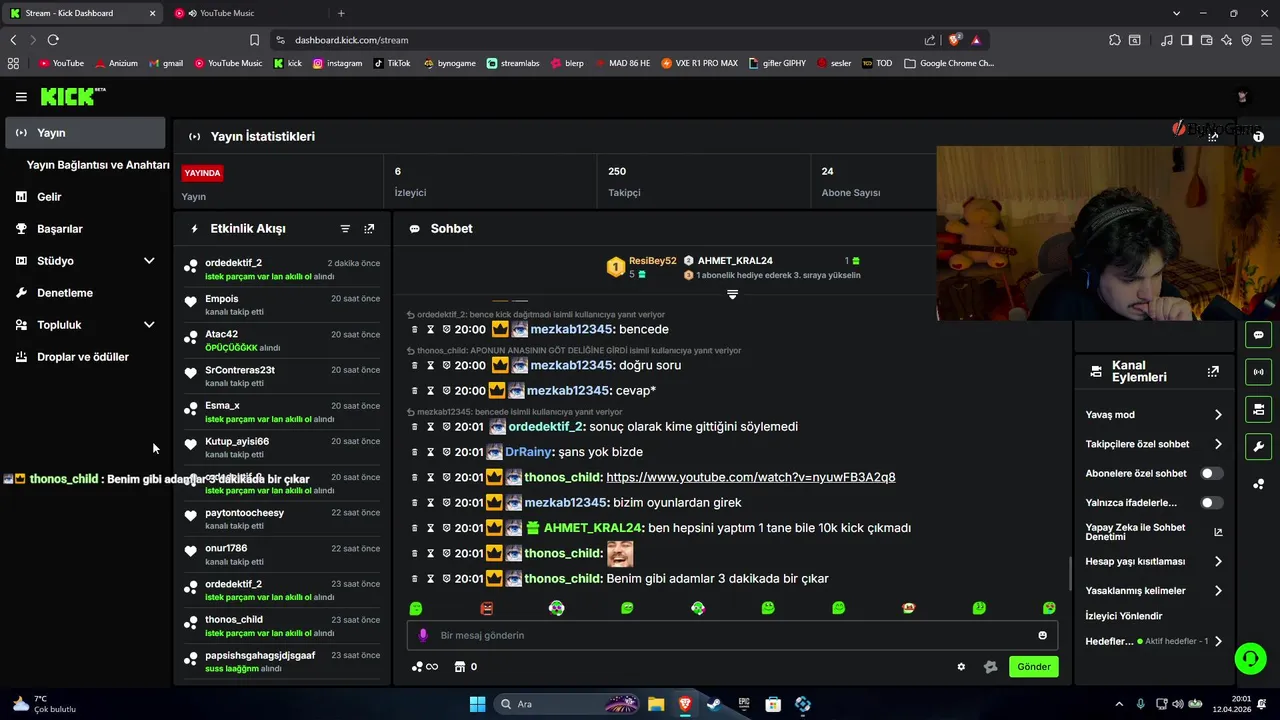Click the share icon in address bar
The image size is (1280, 720).
pos(931,40)
